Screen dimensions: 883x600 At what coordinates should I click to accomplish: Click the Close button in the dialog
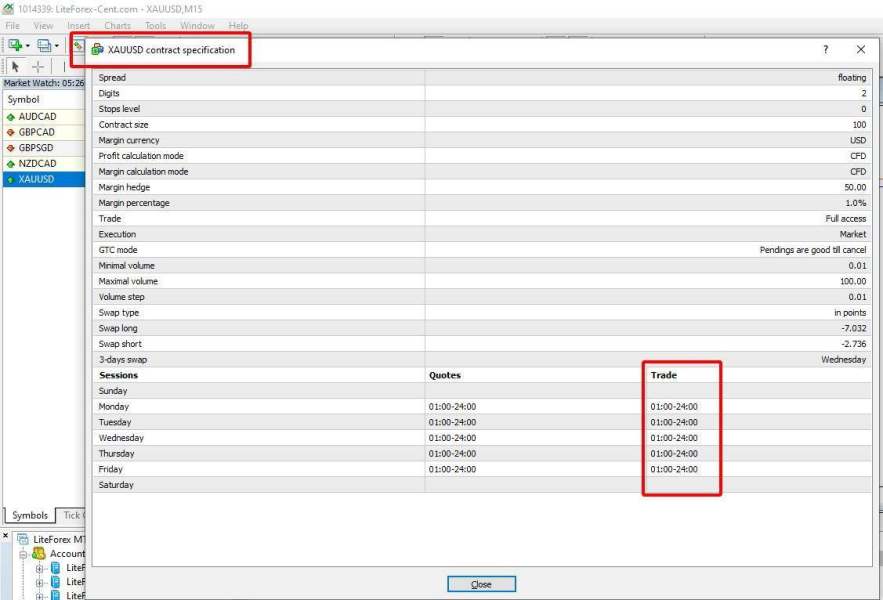point(481,584)
